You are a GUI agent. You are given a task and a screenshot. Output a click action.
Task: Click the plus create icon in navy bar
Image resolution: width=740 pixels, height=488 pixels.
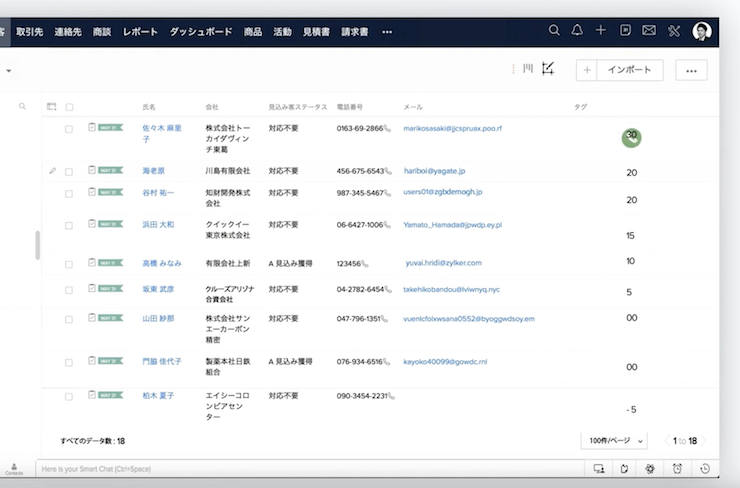[600, 31]
